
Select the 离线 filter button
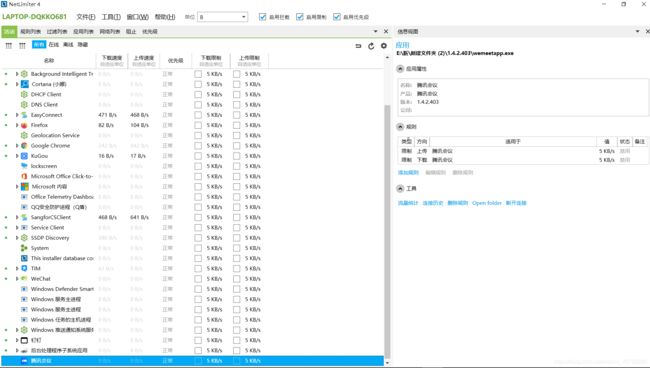click(x=68, y=45)
